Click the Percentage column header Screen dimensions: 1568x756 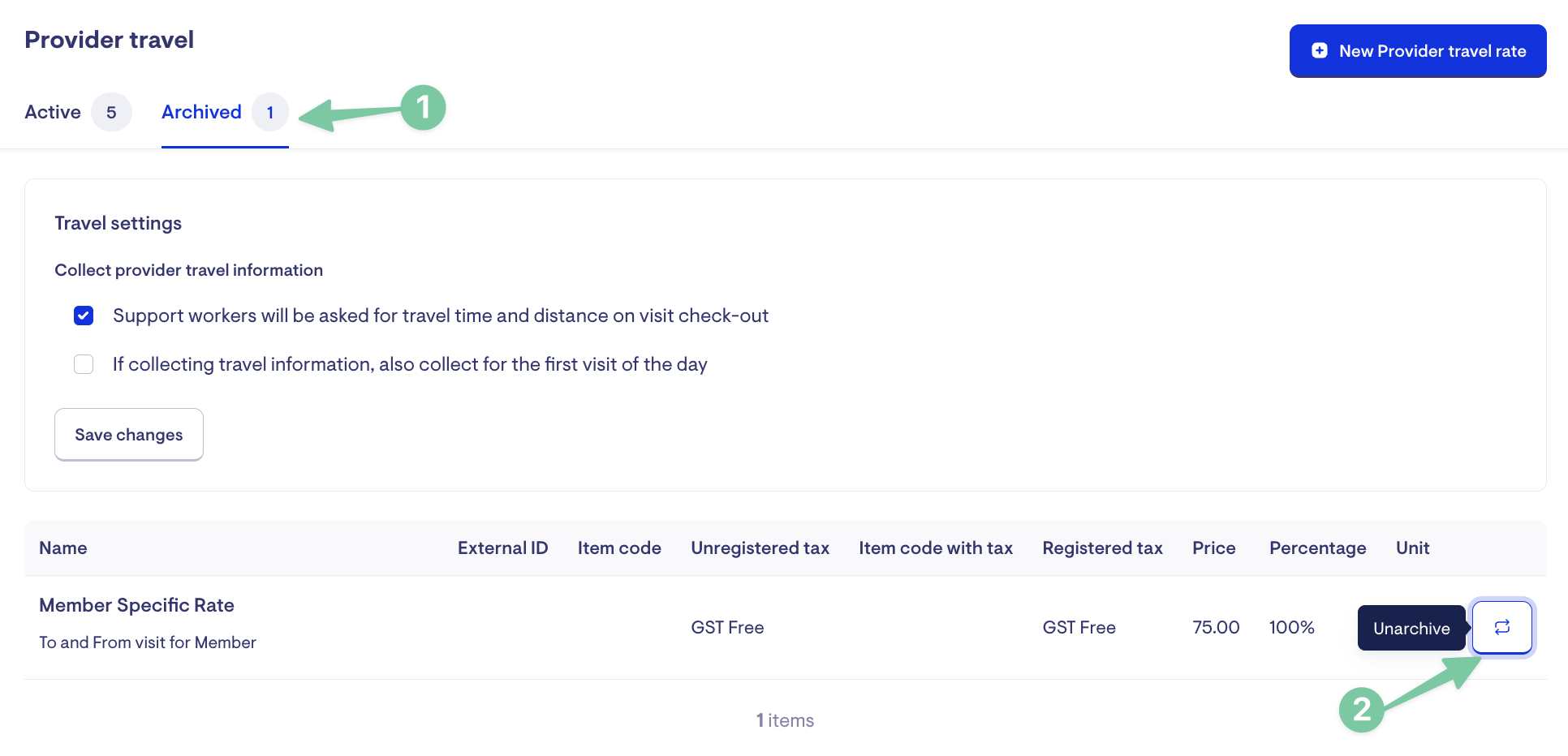[1317, 548]
